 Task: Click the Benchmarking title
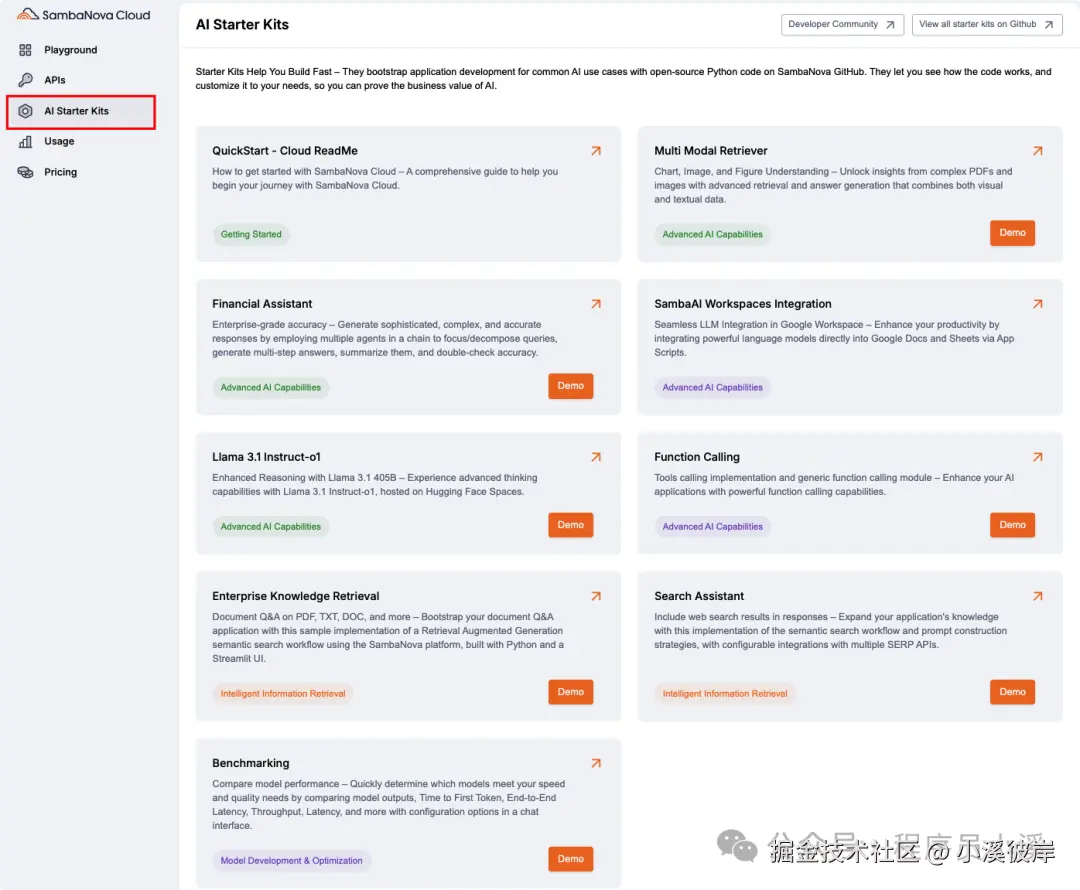pyautogui.click(x=251, y=763)
